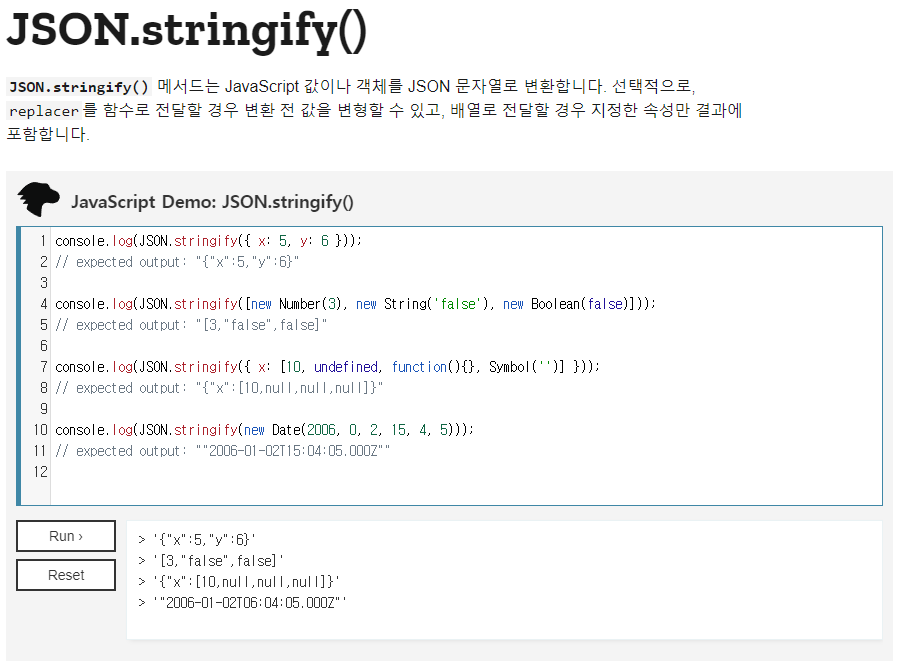Click the Reset button
Screen dimensions: 900x669
point(66,575)
